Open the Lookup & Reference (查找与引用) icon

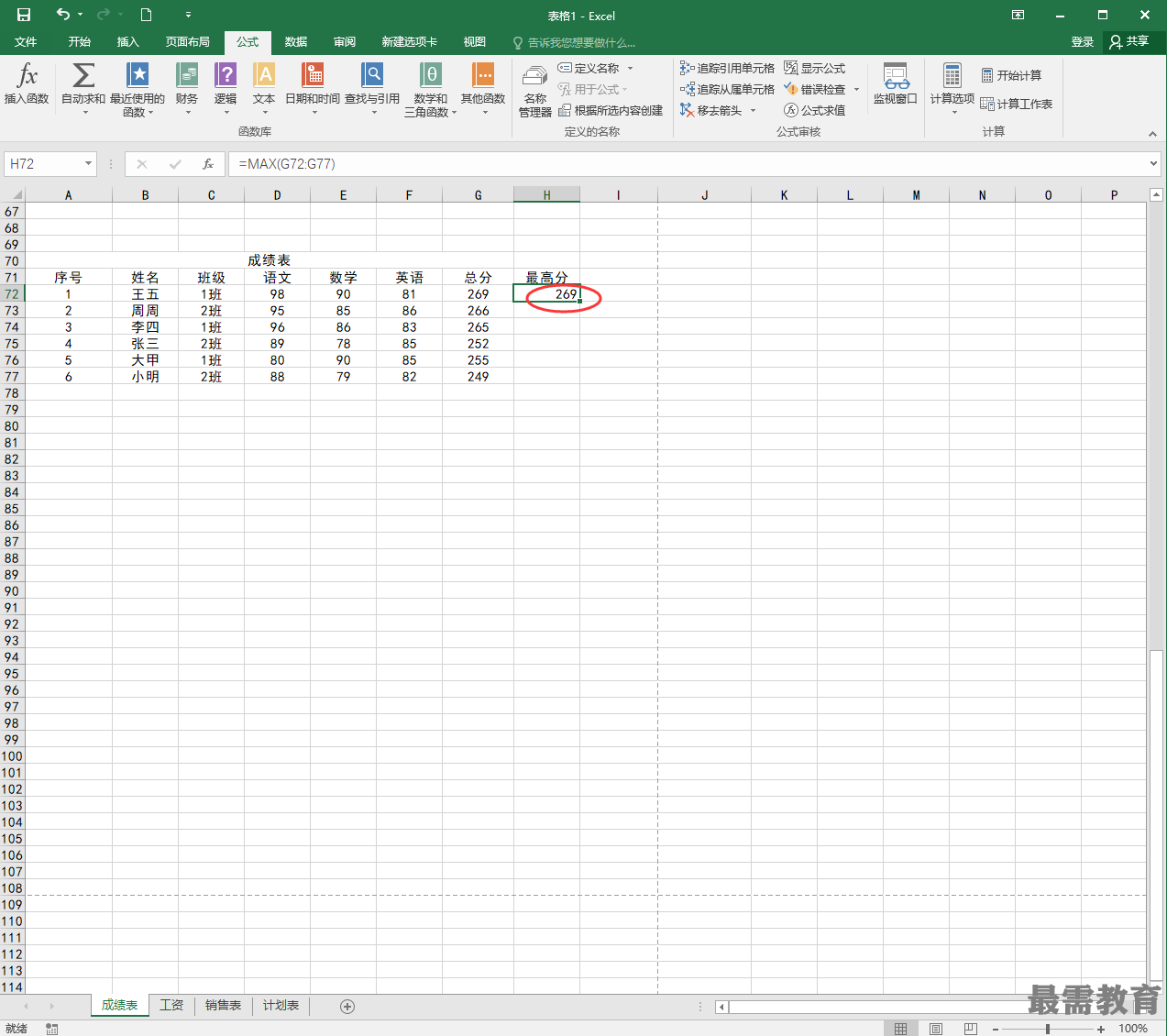[372, 76]
